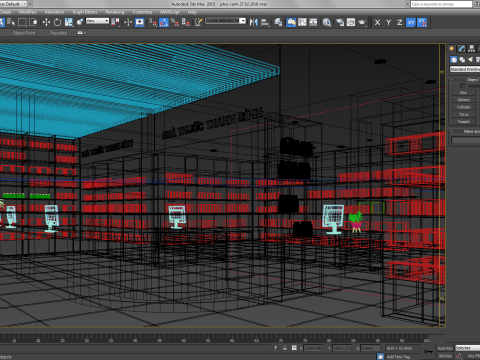Open the Rendering menu
Image resolution: width=480 pixels, height=360 pixels.
(x=115, y=12)
